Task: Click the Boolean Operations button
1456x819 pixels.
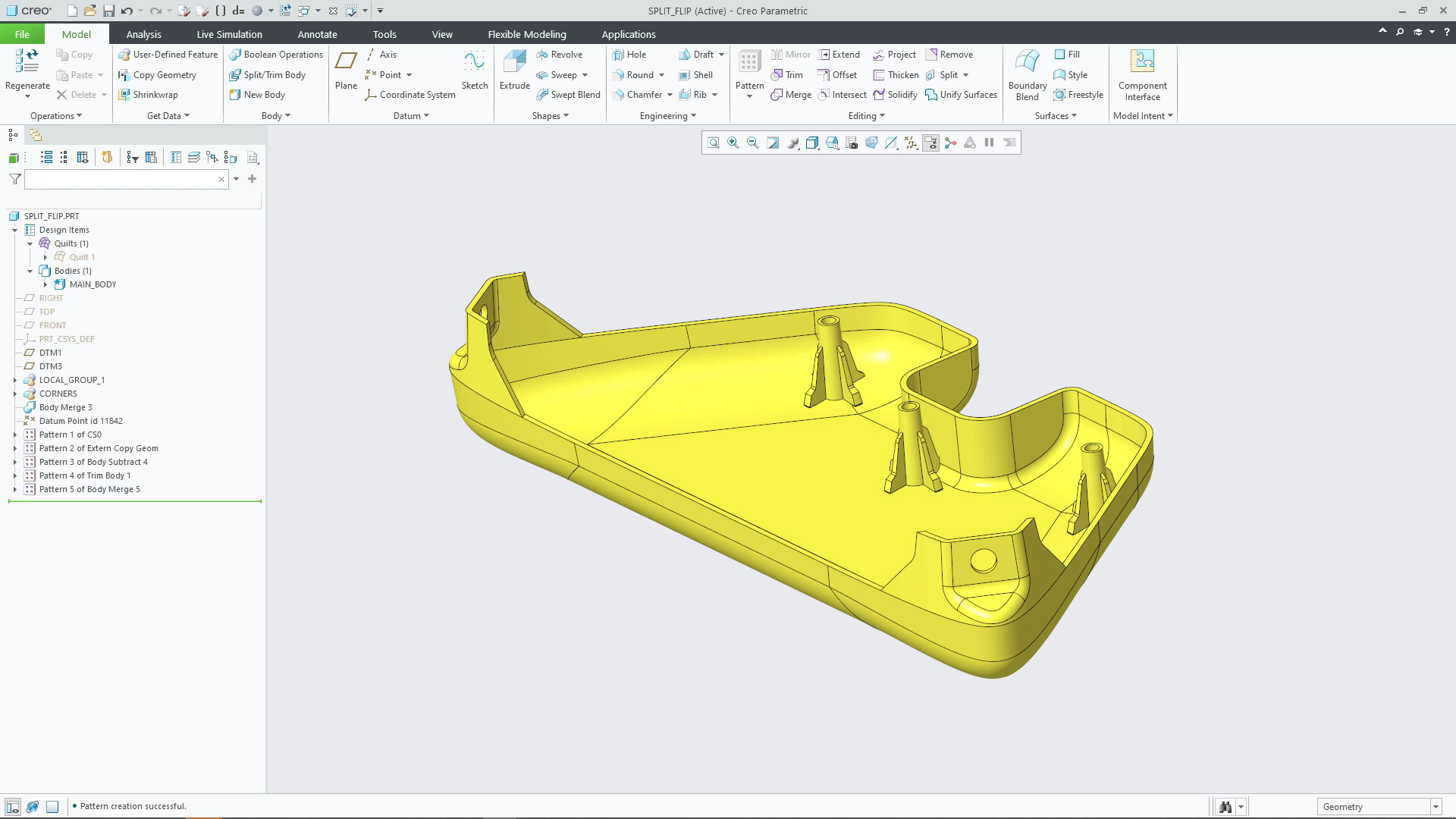Action: pyautogui.click(x=276, y=55)
